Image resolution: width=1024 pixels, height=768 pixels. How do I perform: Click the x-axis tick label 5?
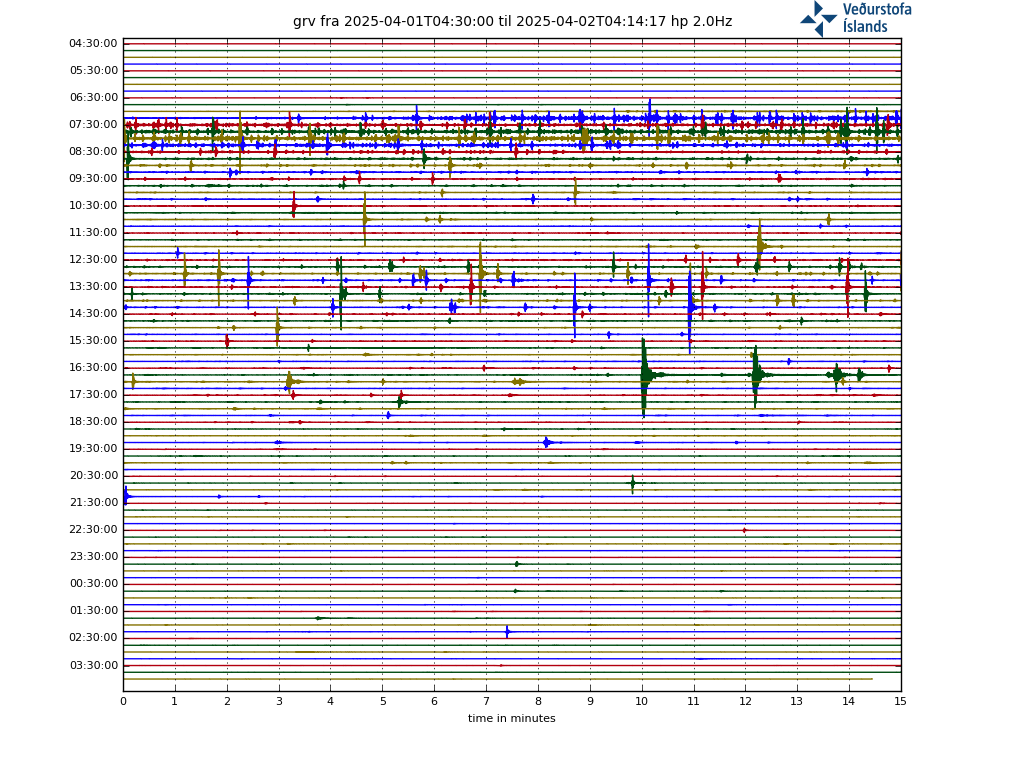[x=383, y=701]
